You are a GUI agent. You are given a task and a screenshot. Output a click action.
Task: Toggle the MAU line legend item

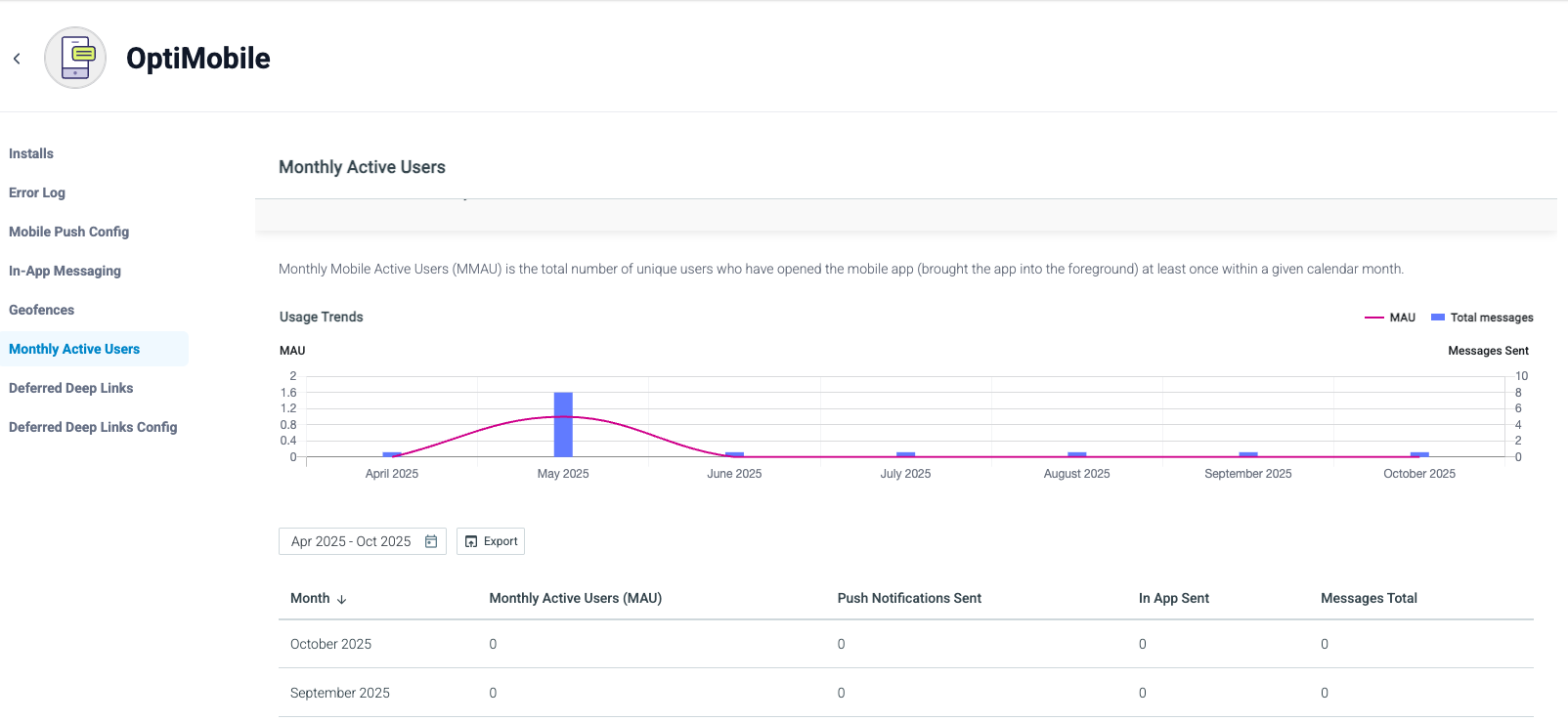point(1390,318)
